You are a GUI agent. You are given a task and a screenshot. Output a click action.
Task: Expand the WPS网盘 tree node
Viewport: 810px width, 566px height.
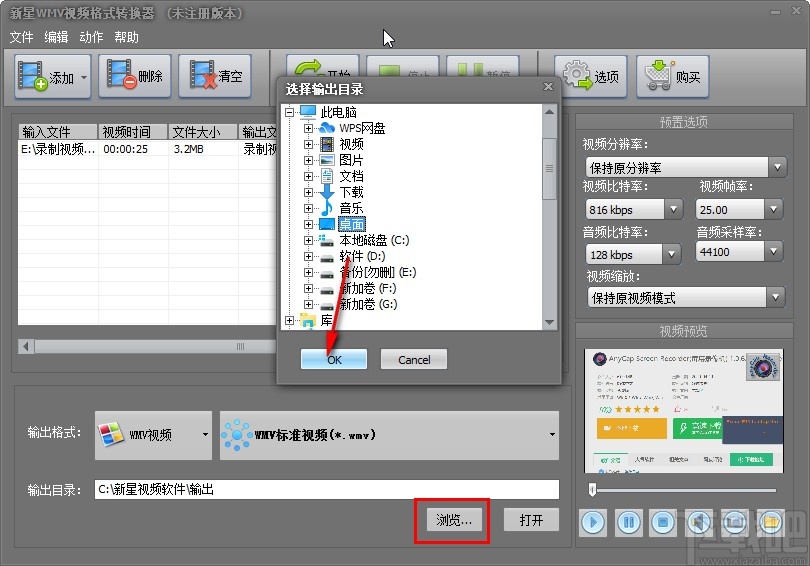(x=308, y=128)
